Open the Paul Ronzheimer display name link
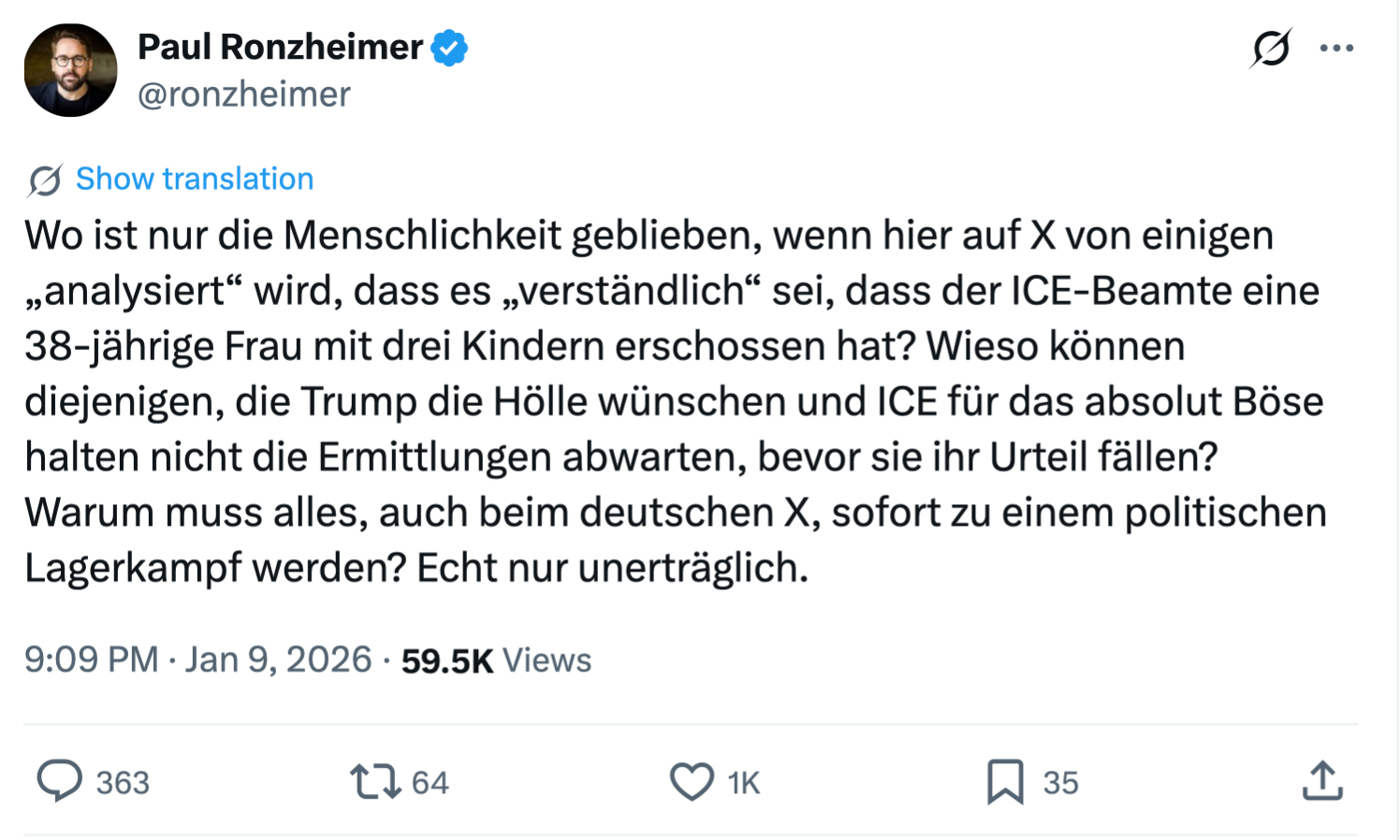The width and height of the screenshot is (1400, 840). [x=280, y=47]
